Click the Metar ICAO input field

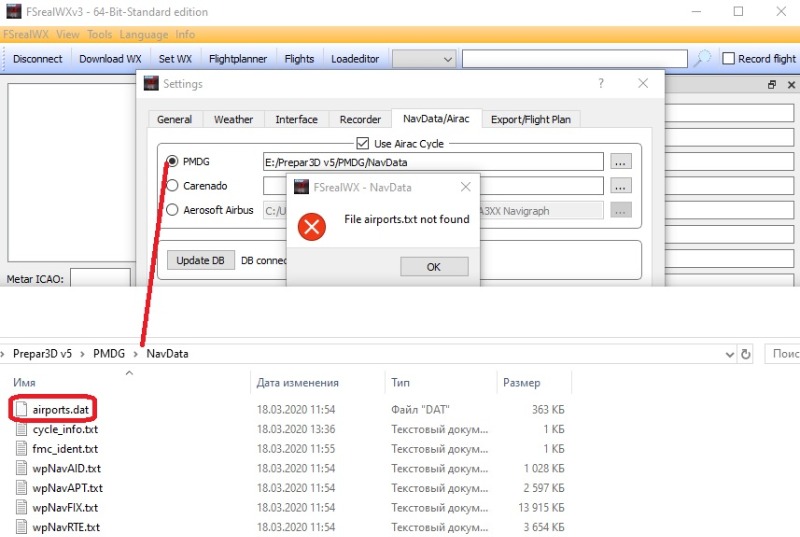(x=100, y=278)
